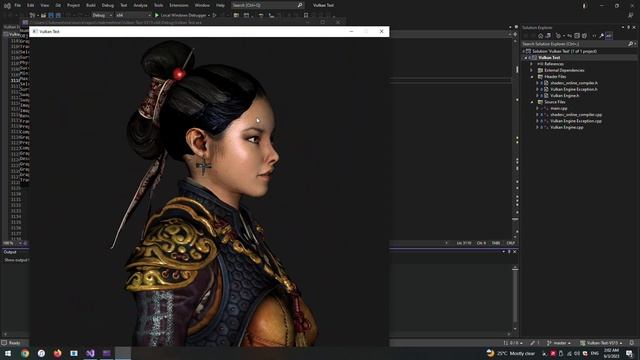Click weather widget Mostly clear
This screenshot has width=640, height=360.
point(511,353)
